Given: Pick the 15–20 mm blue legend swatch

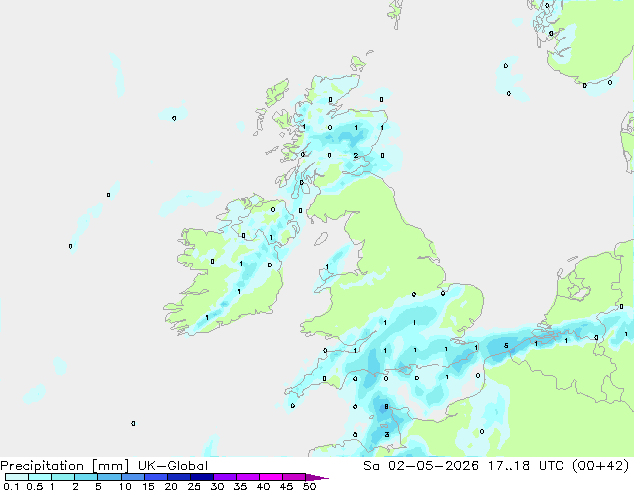Looking at the screenshot, I should [x=155, y=477].
